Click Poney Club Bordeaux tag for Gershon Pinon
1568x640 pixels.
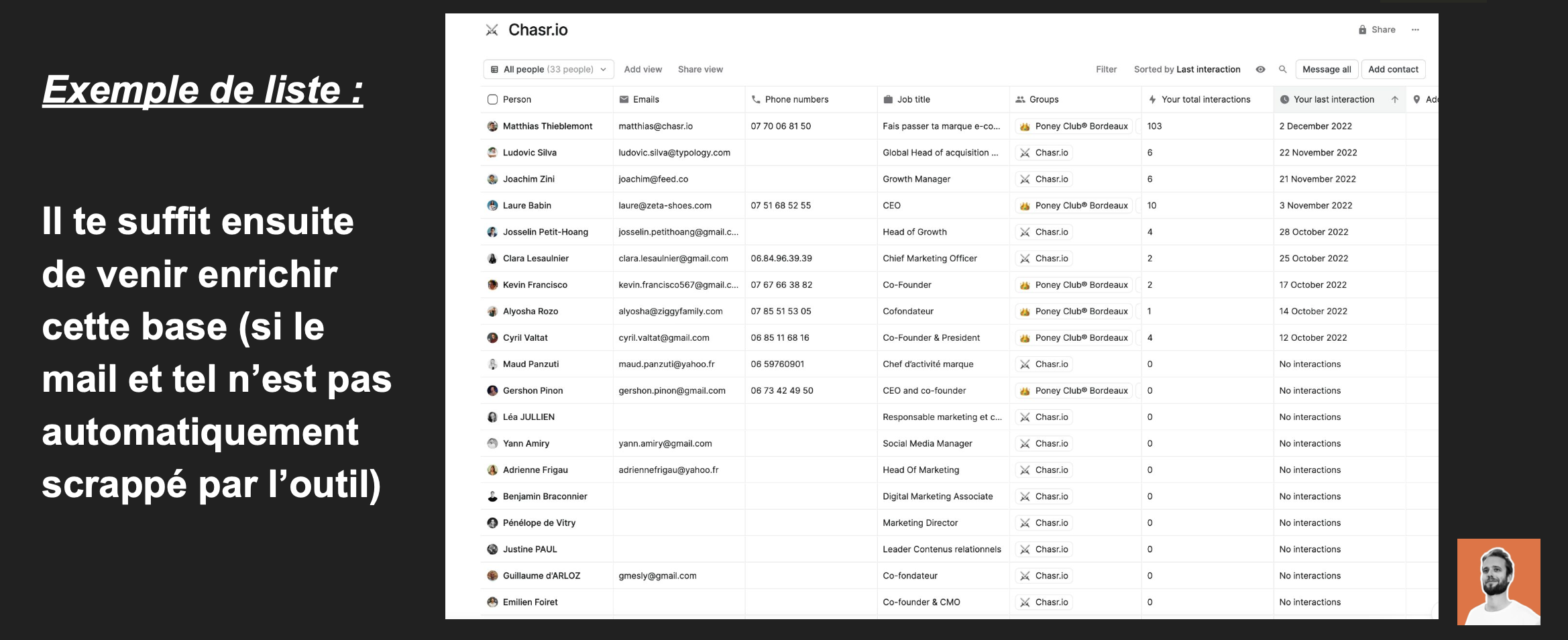1074,390
